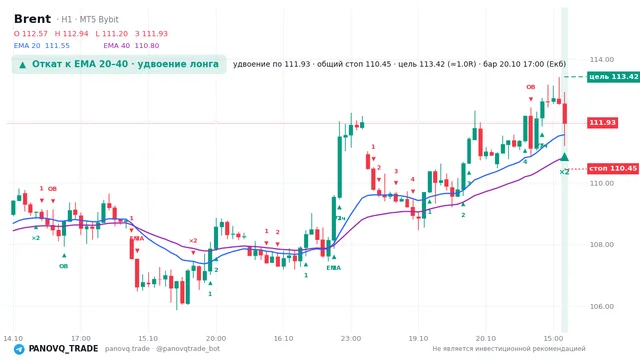Click the 106.00 price axis label
This screenshot has width=640, height=360.
coord(602,307)
